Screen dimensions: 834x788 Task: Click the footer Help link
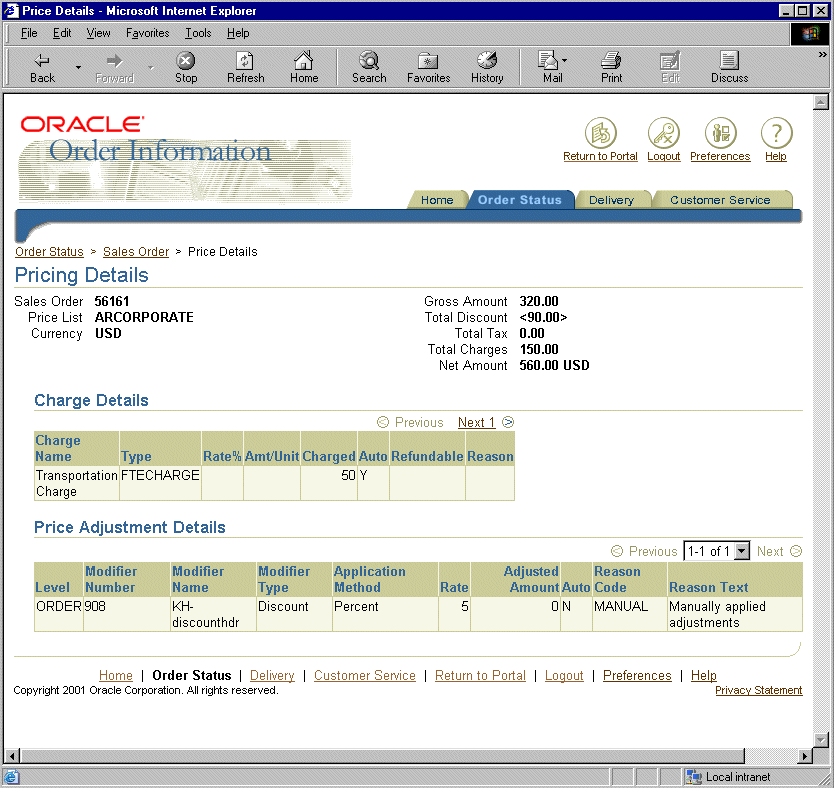click(704, 675)
